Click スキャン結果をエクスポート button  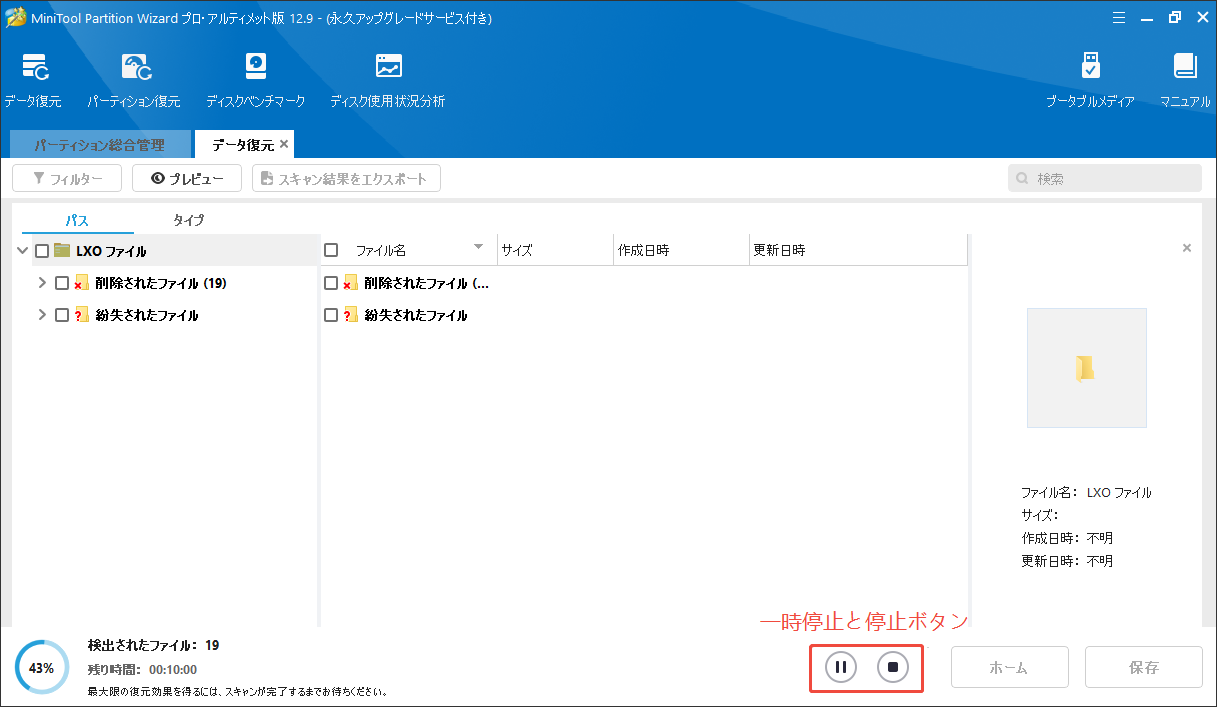pyautogui.click(x=346, y=179)
